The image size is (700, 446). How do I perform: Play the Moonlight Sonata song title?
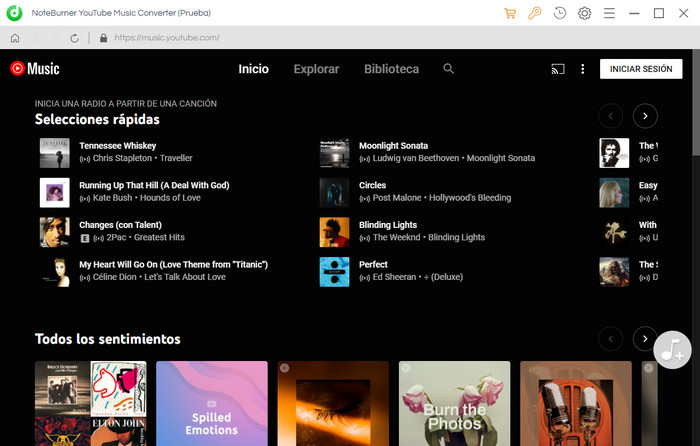click(x=394, y=146)
